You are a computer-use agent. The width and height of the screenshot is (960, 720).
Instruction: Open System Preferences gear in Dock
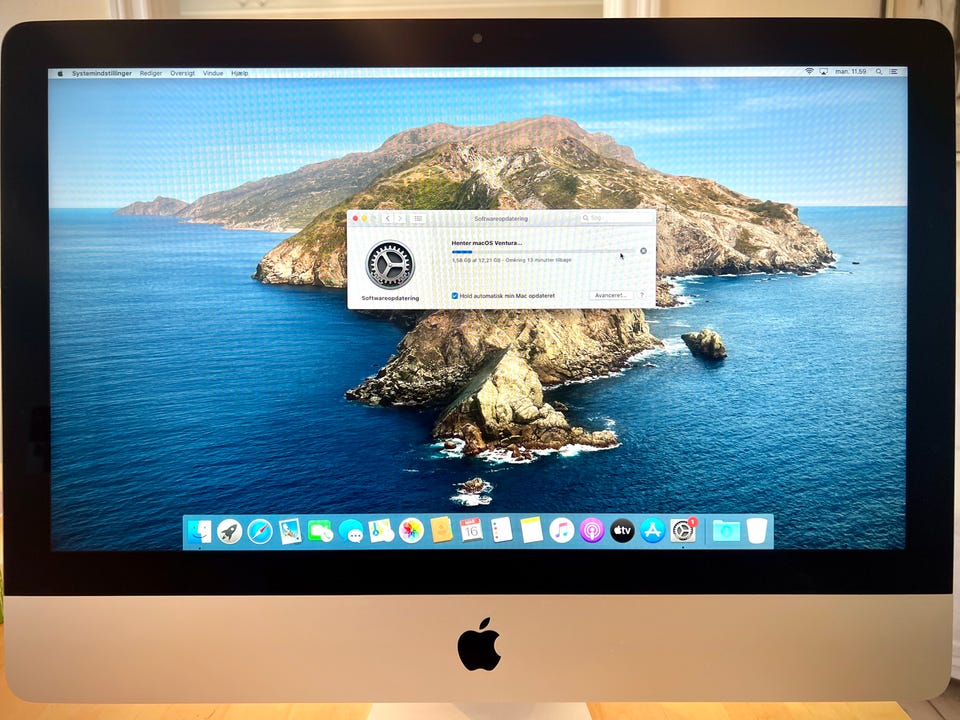(683, 530)
